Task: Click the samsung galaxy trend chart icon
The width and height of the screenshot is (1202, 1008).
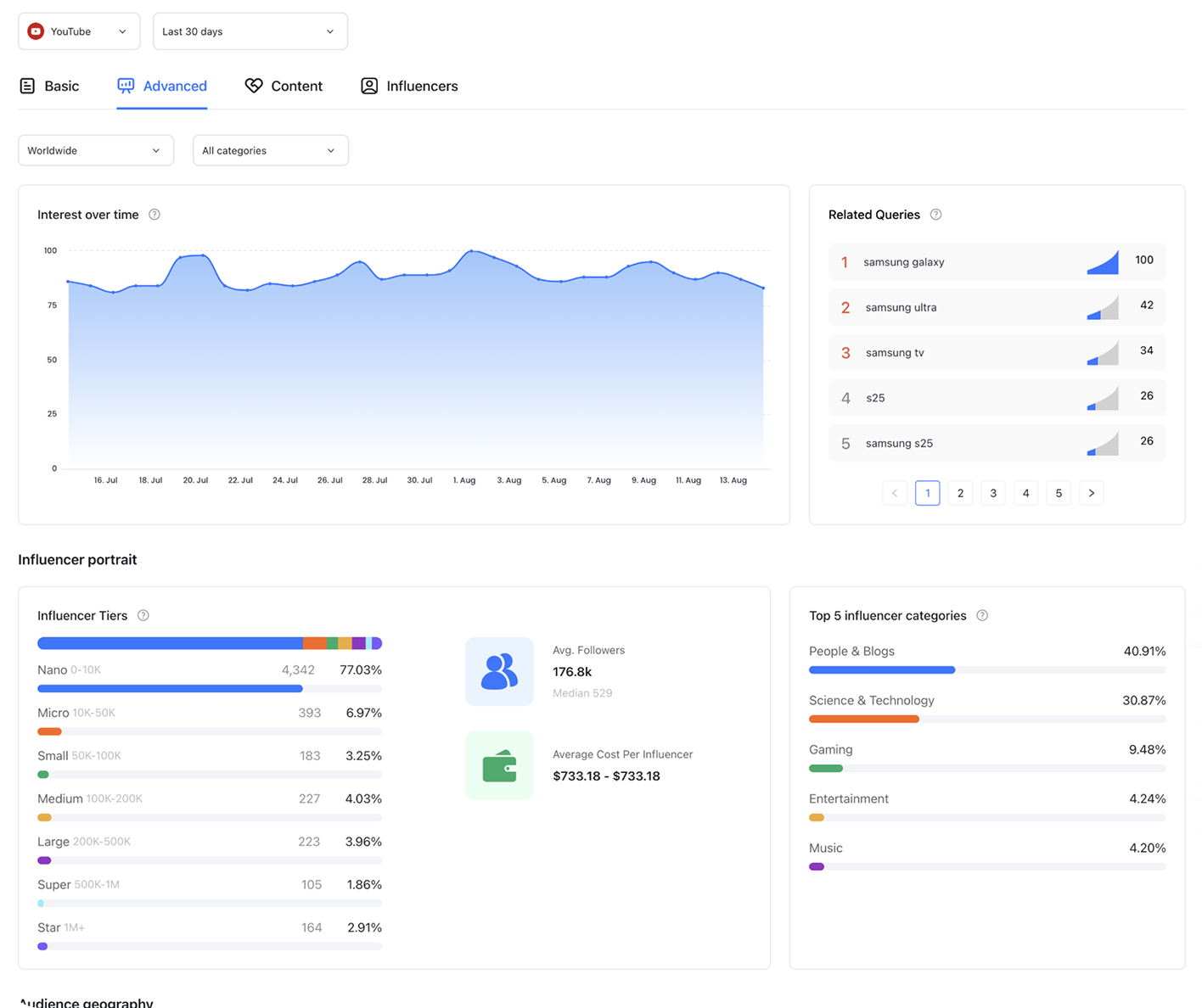Action: (x=1103, y=262)
